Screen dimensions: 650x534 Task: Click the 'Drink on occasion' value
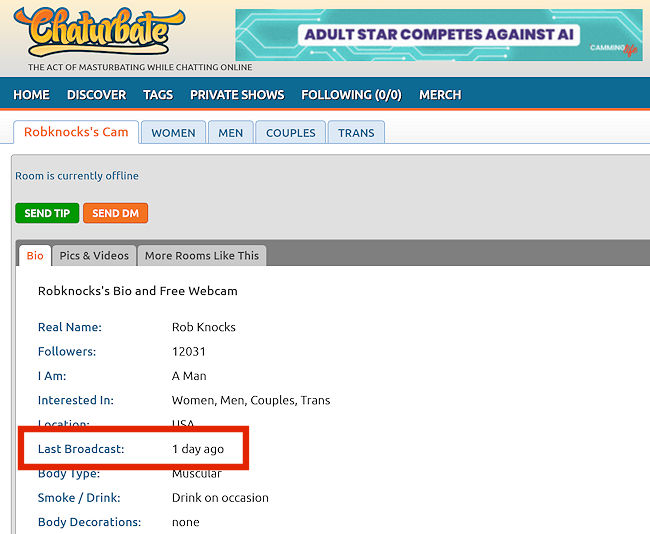click(220, 498)
